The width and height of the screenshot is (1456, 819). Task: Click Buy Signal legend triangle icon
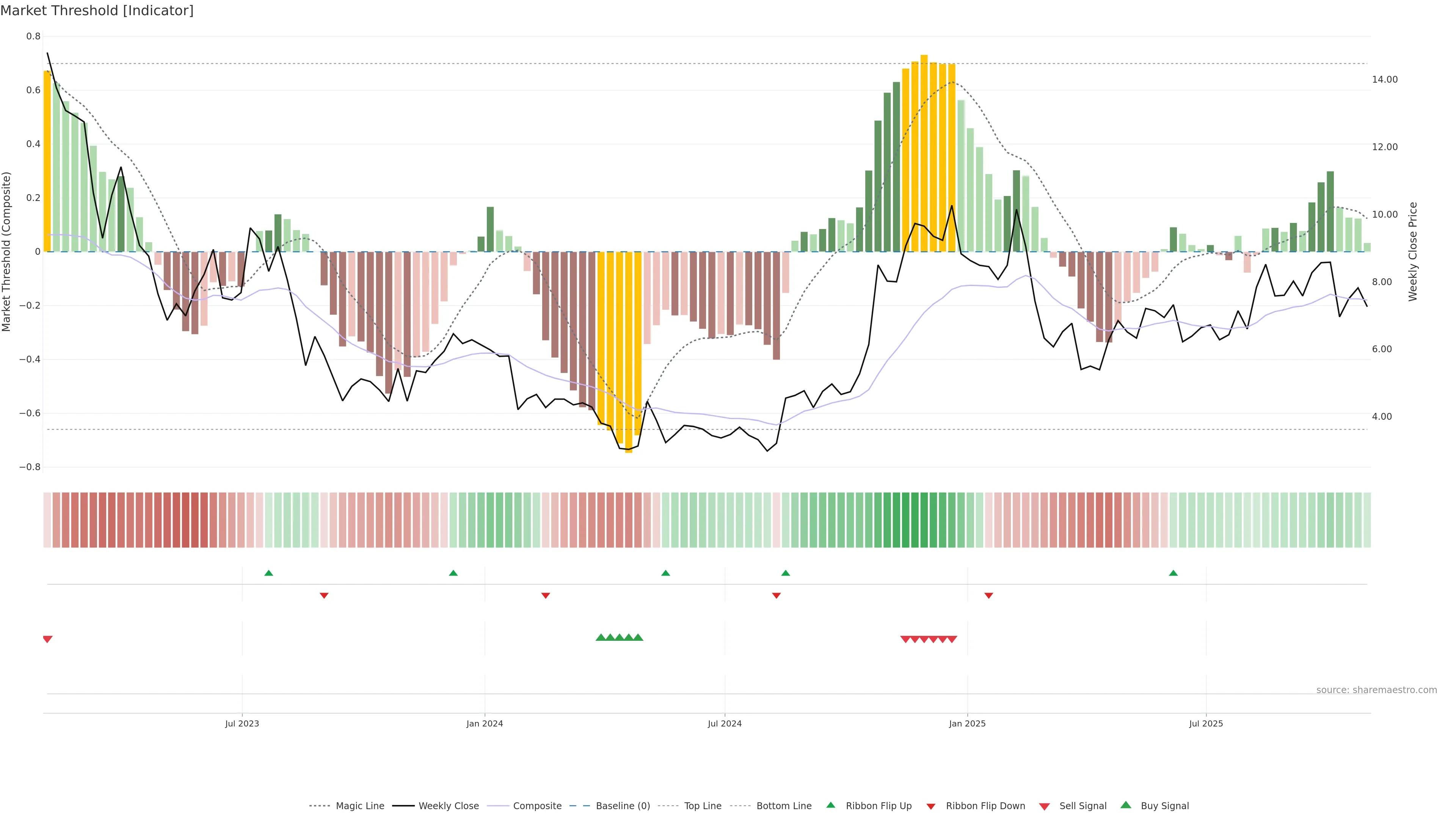click(x=1125, y=805)
